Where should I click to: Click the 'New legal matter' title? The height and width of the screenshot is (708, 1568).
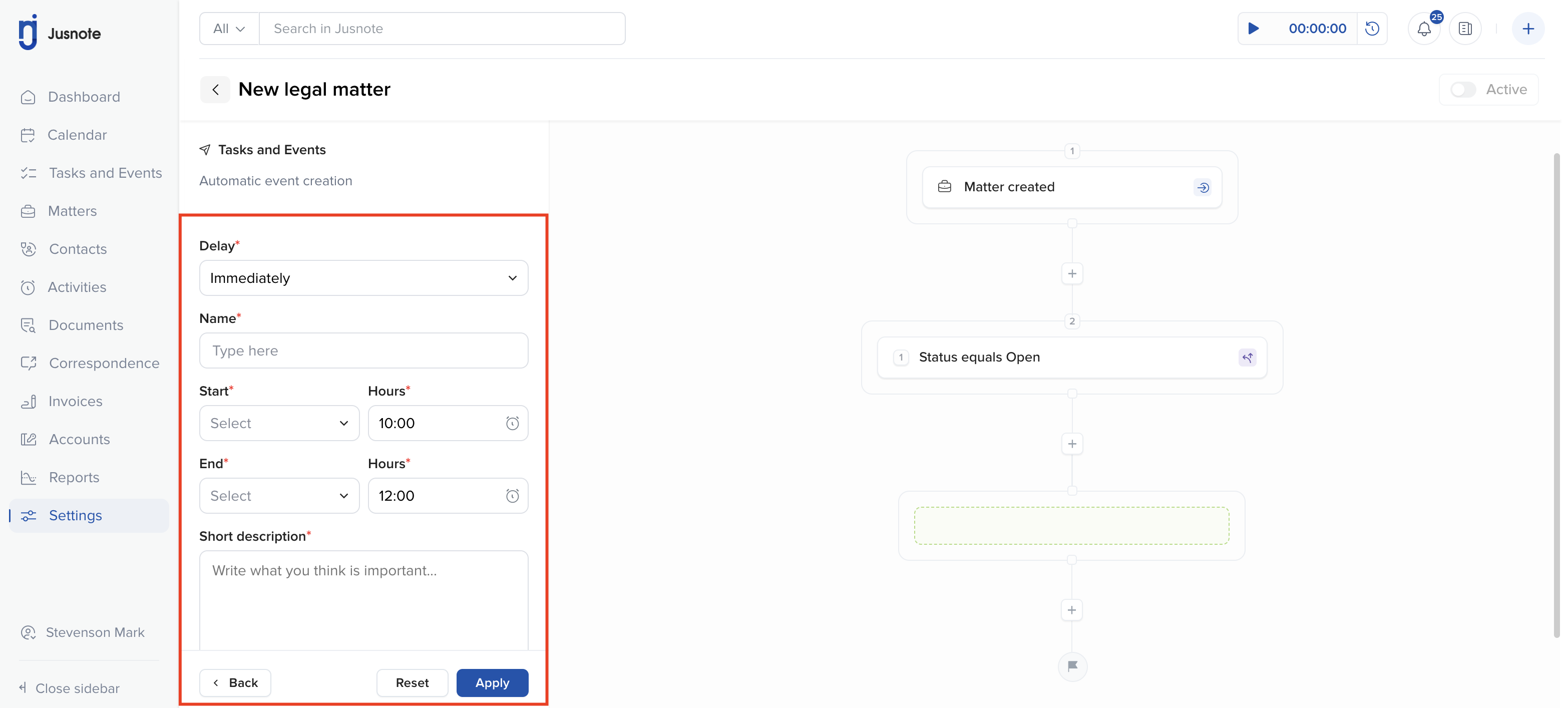314,90
